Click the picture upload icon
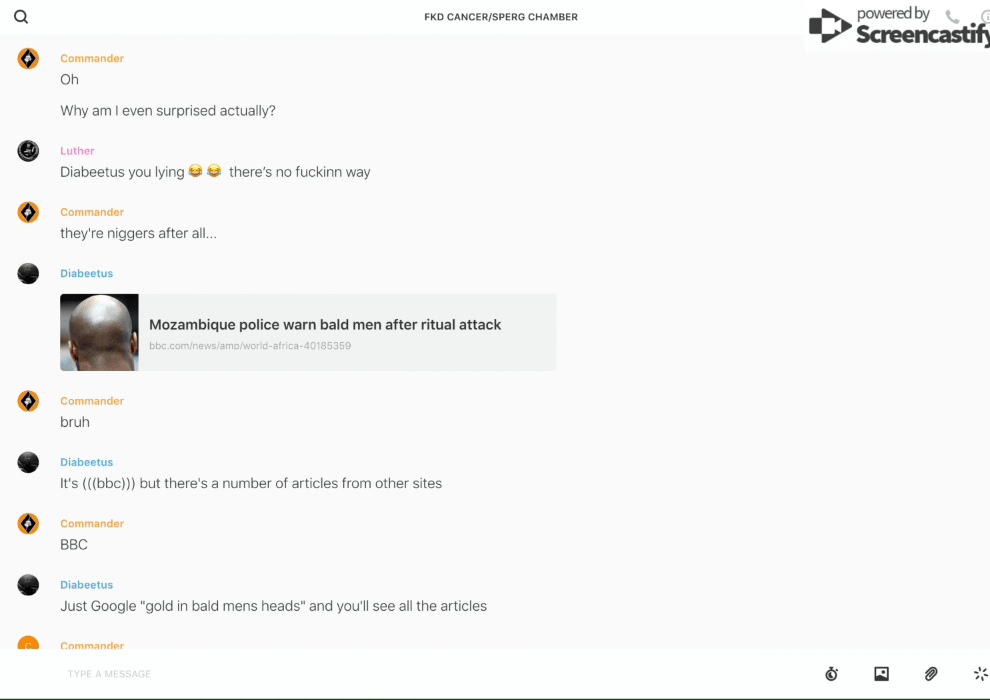 pos(881,674)
